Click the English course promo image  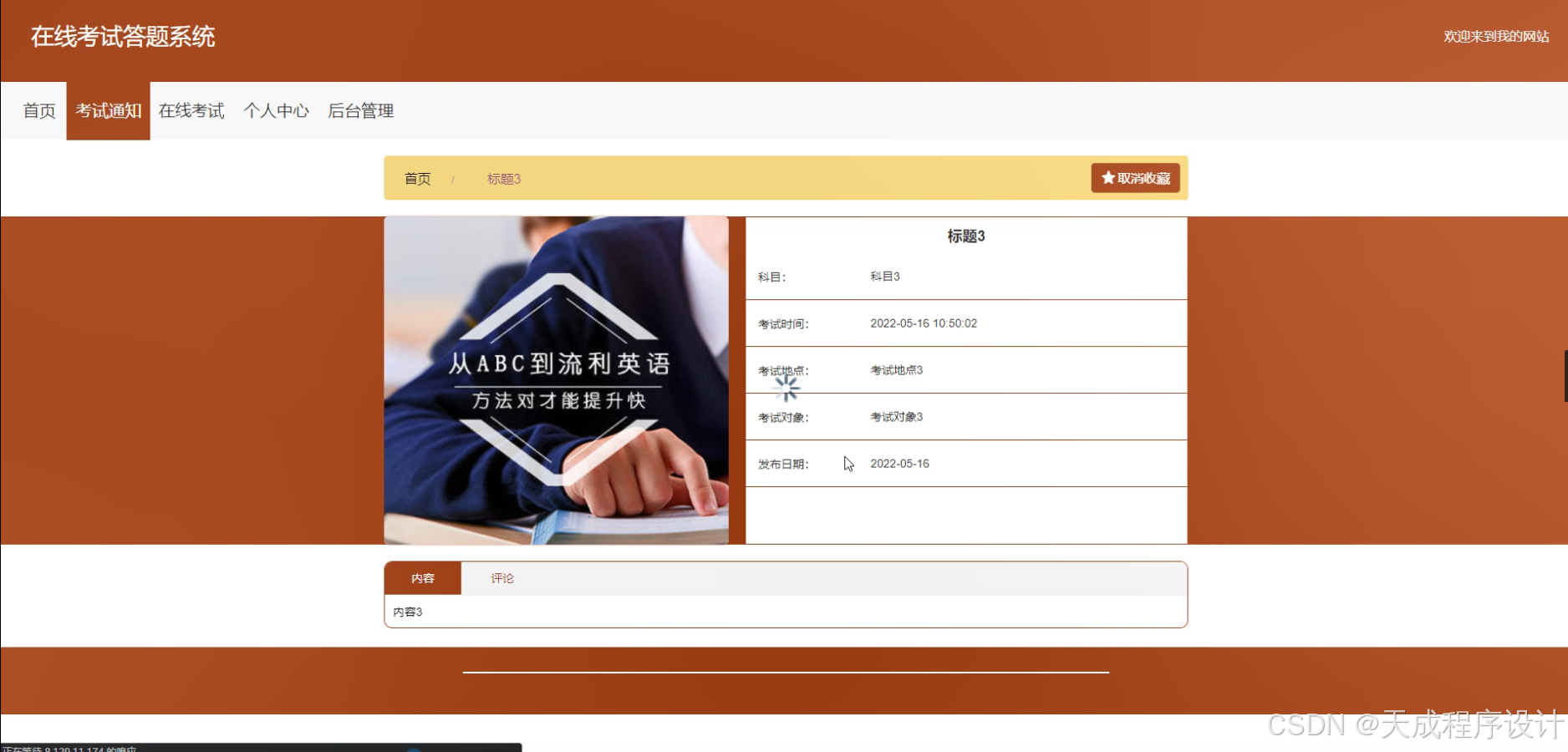tap(556, 379)
